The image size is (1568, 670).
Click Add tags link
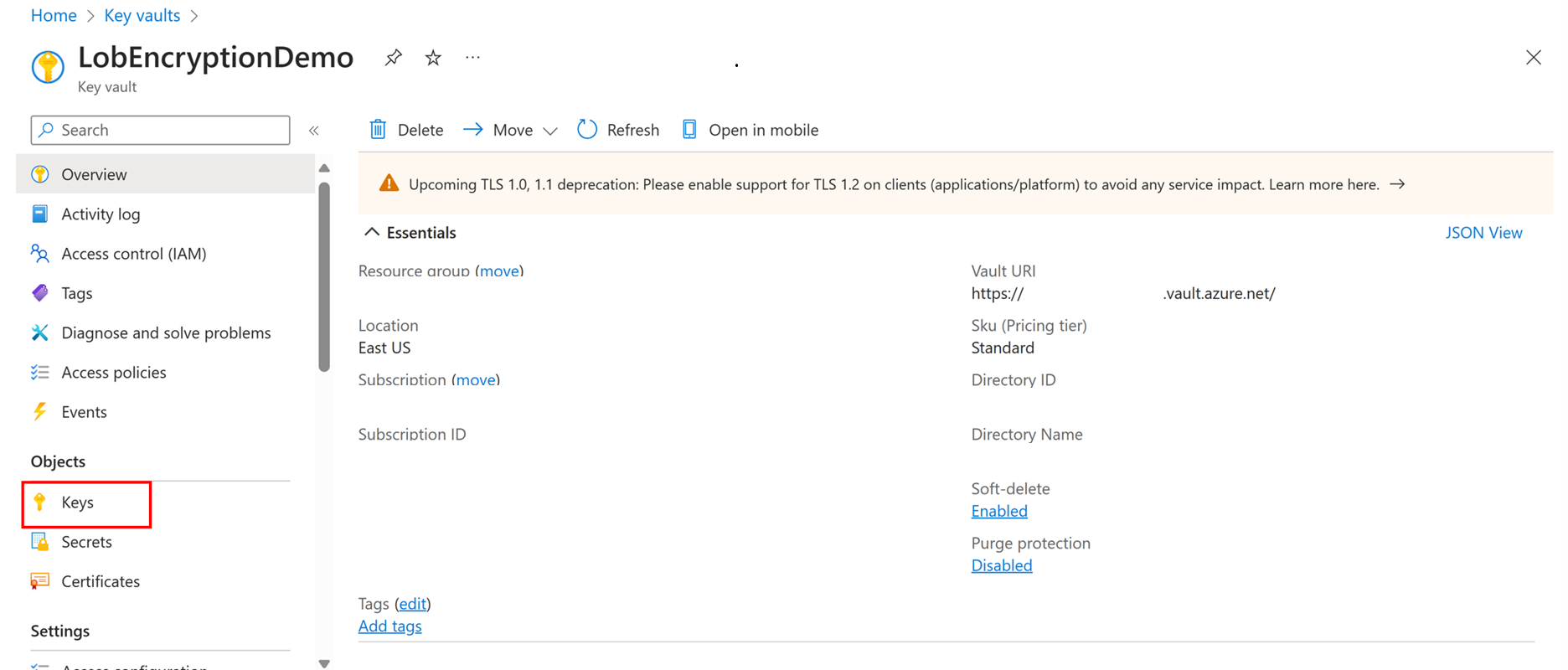click(x=389, y=626)
